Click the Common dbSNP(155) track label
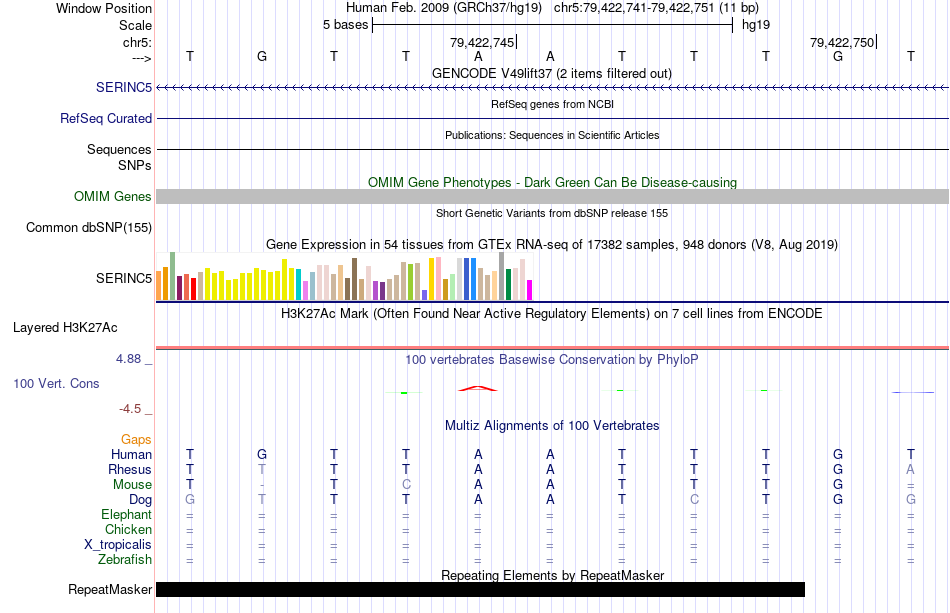 pos(89,227)
